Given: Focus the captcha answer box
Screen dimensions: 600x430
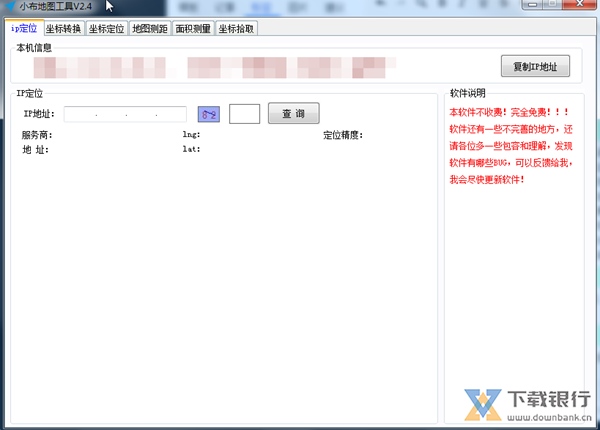Looking at the screenshot, I should (x=245, y=114).
